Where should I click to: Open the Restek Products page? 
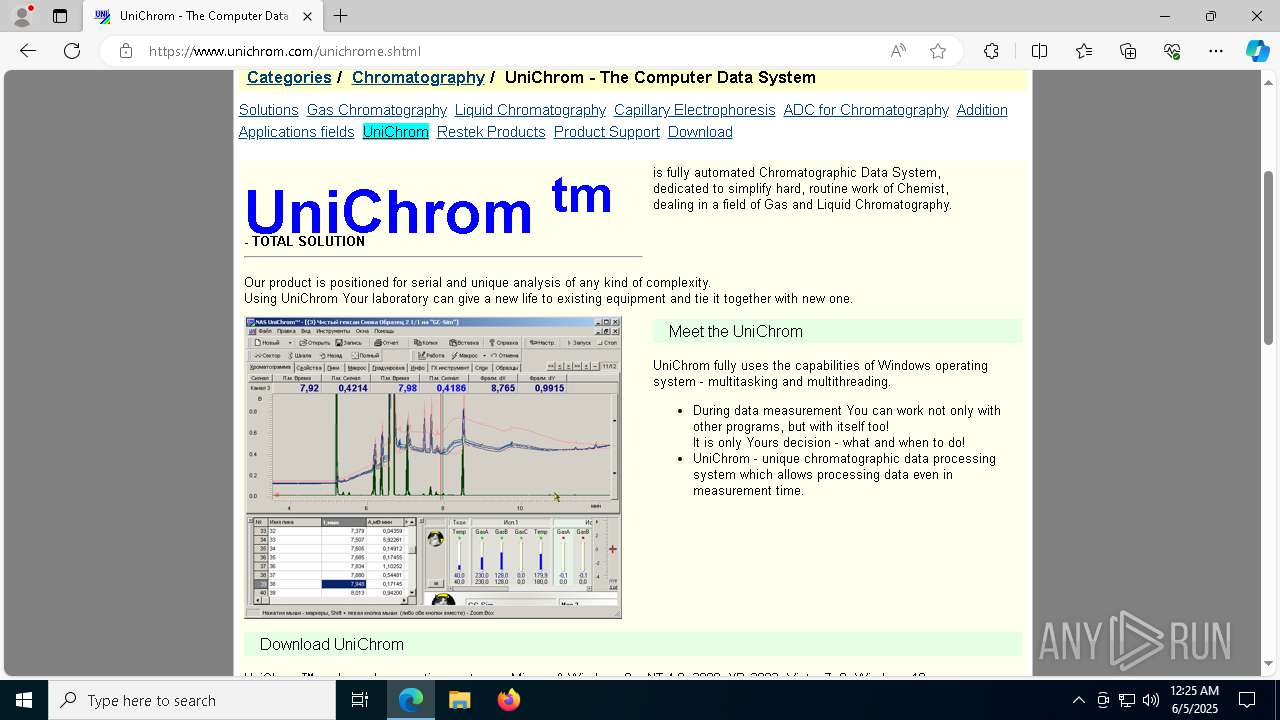tap(491, 132)
